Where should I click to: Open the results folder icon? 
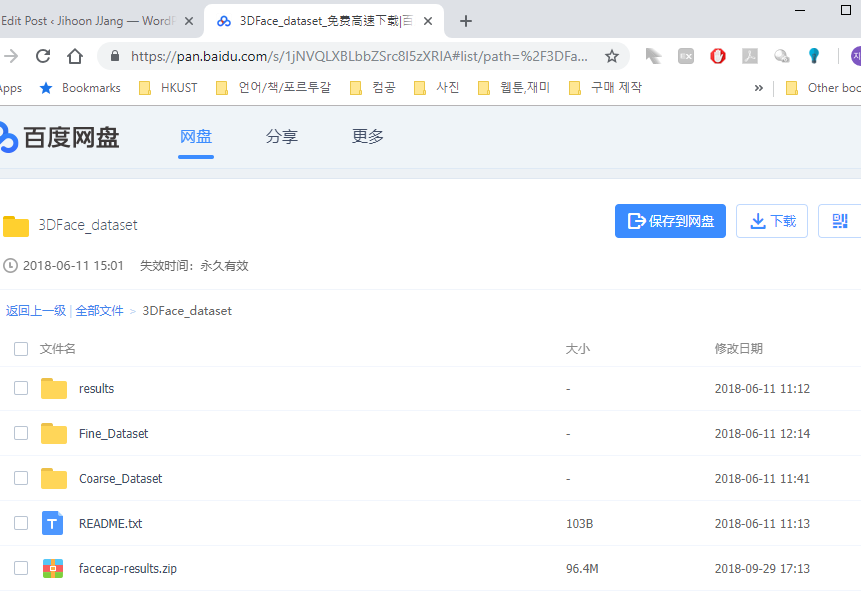pyautogui.click(x=54, y=388)
